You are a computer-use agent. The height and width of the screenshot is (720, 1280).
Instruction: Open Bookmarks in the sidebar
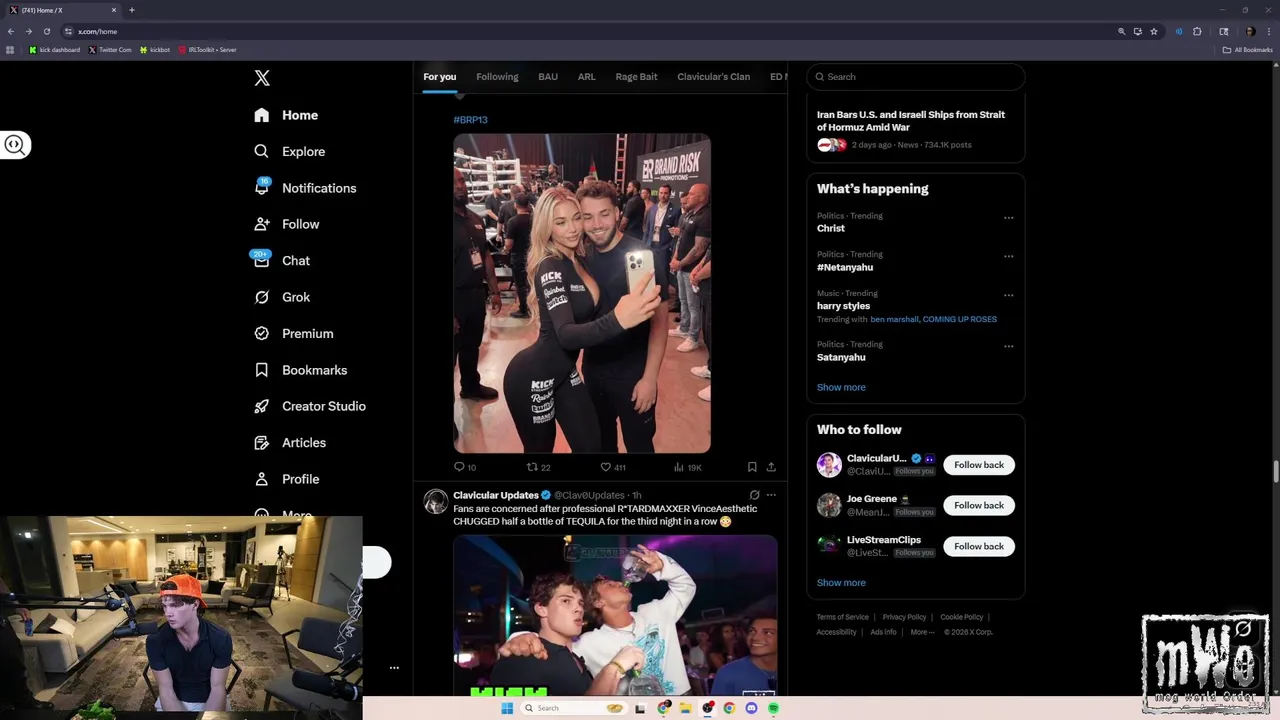point(300,370)
